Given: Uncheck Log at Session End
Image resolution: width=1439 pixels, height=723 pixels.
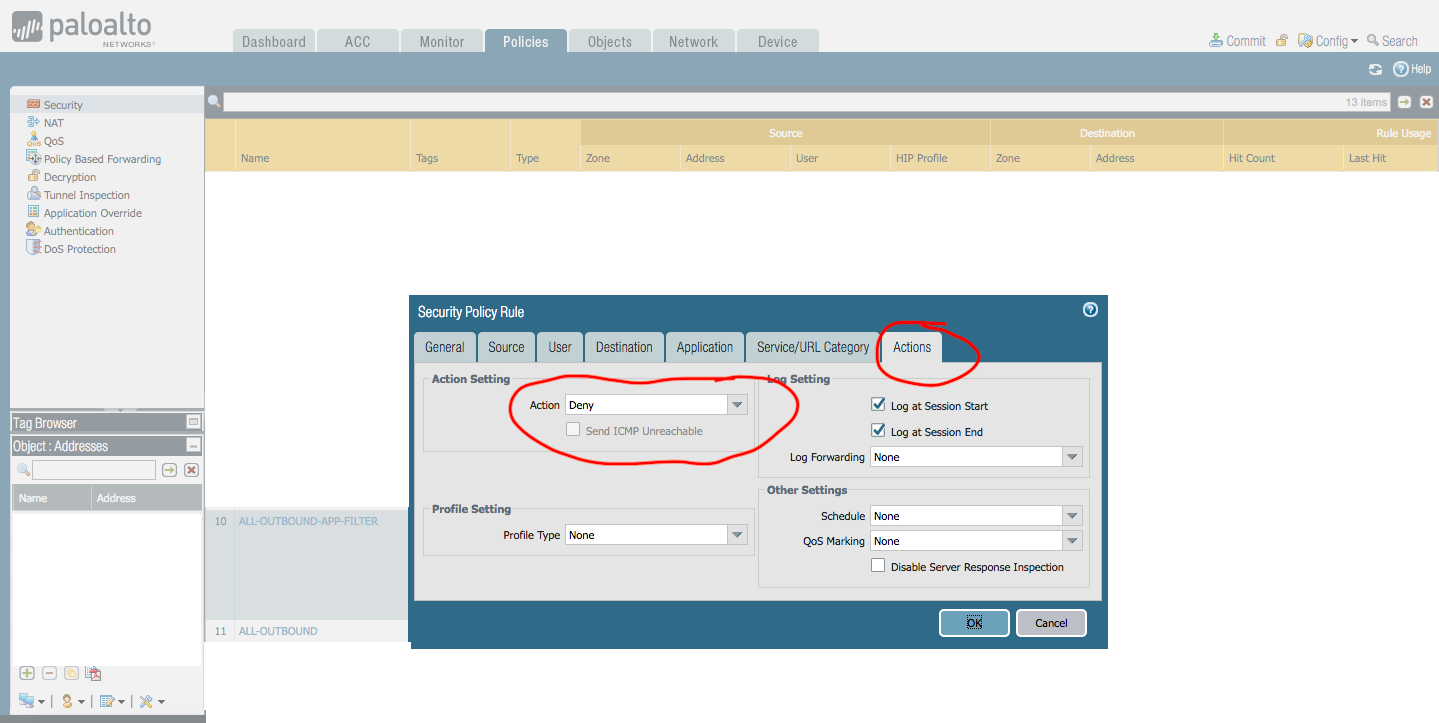Looking at the screenshot, I should [x=878, y=431].
